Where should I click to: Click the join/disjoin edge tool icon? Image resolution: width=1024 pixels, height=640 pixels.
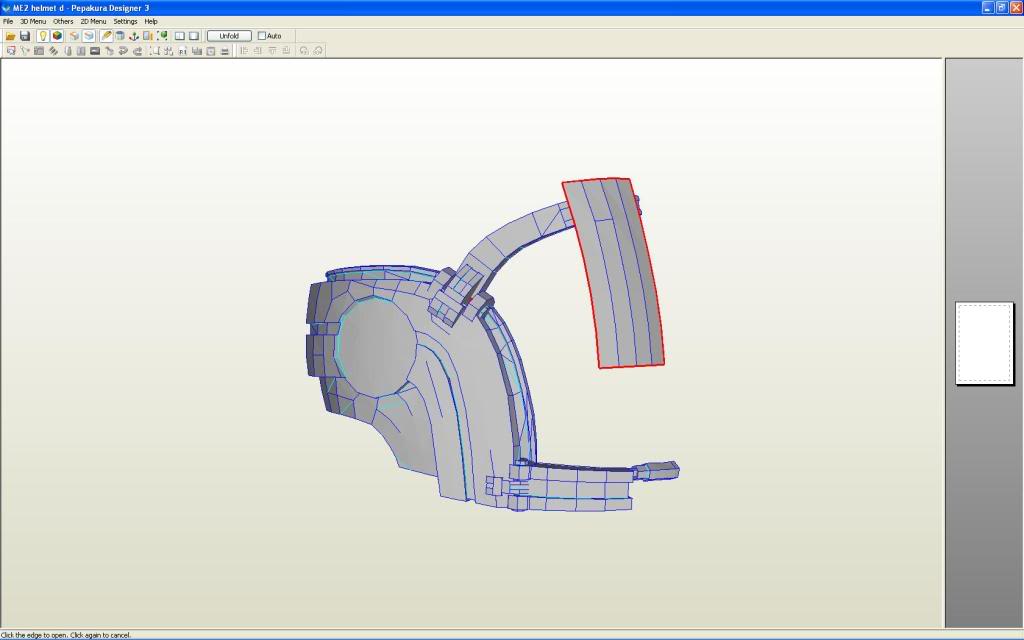[x=25, y=51]
